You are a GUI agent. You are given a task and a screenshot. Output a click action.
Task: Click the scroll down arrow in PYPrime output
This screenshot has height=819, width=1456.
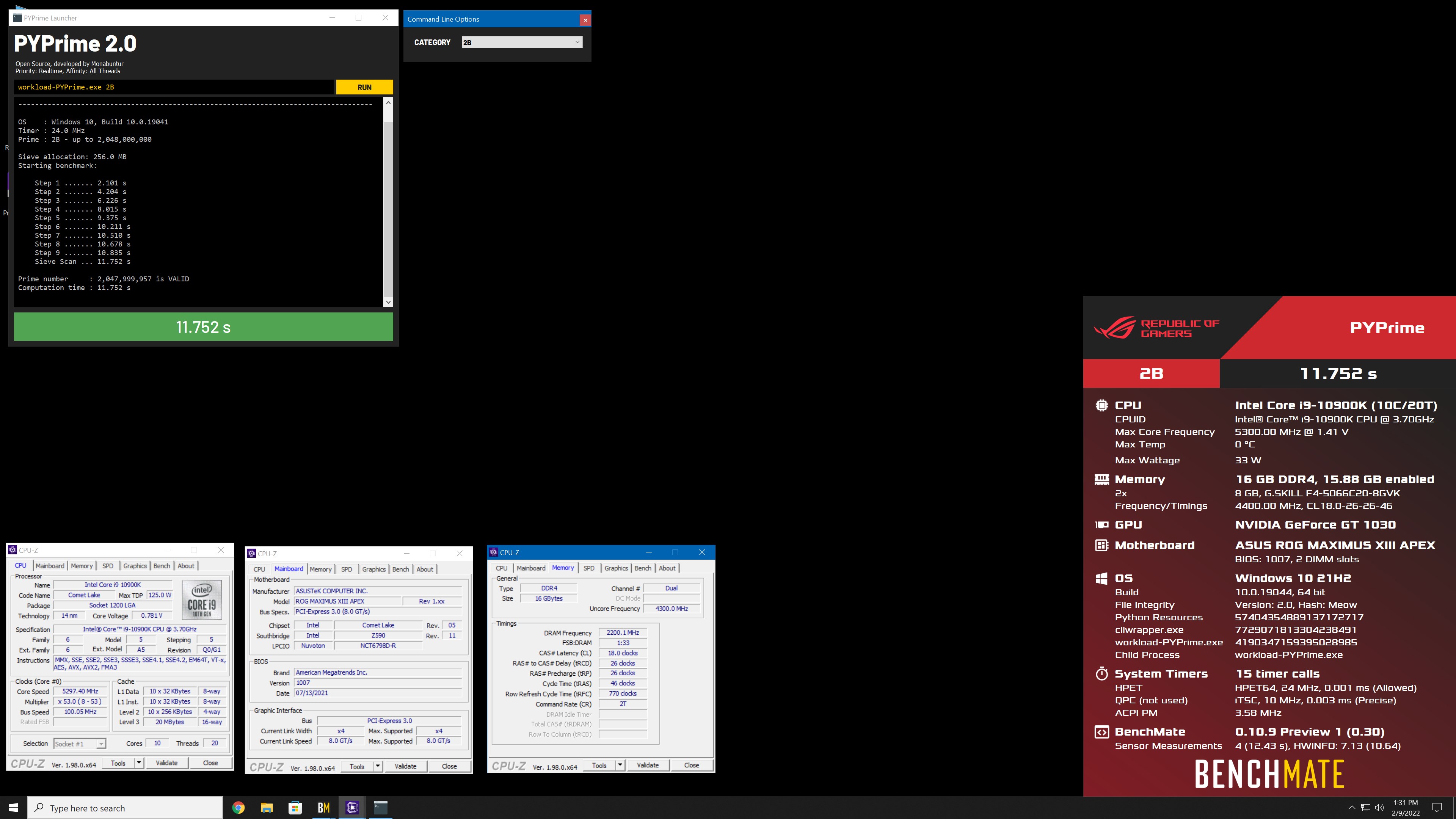tap(388, 303)
